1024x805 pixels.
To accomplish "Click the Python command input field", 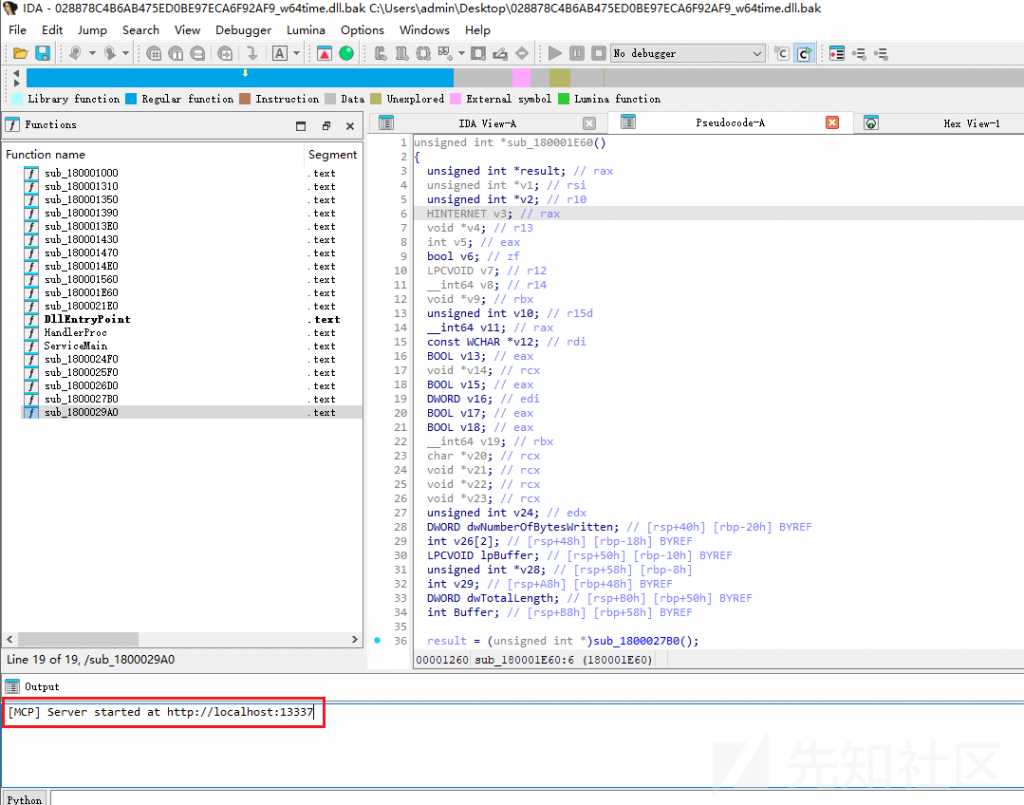I will 537,798.
